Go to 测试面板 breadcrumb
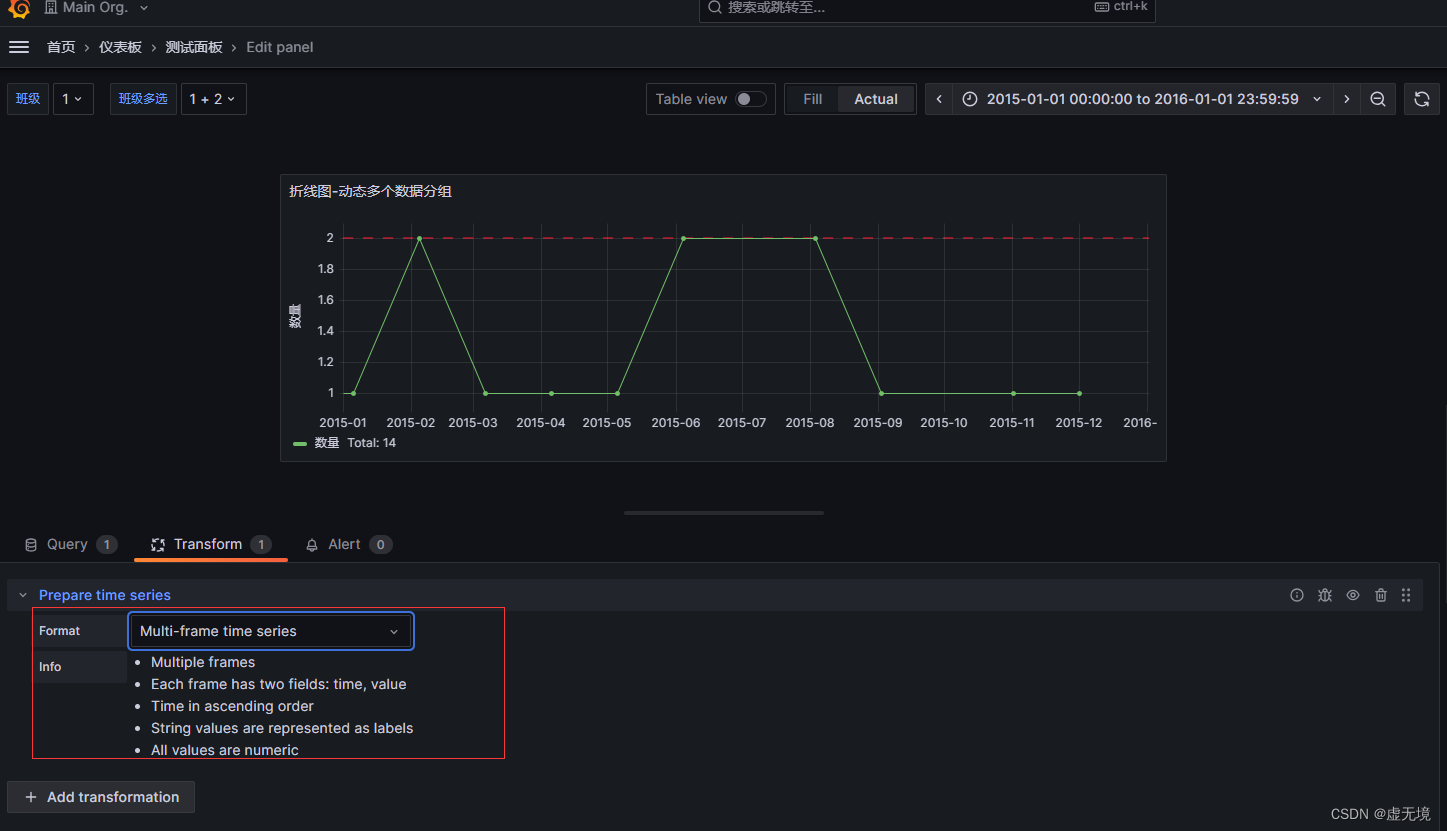 pos(194,47)
